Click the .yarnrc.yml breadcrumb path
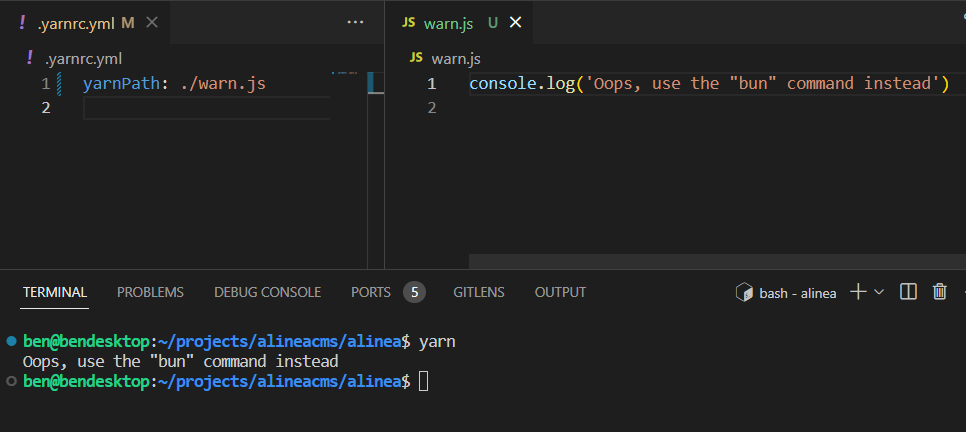Viewport: 966px width, 432px height. pos(83,59)
